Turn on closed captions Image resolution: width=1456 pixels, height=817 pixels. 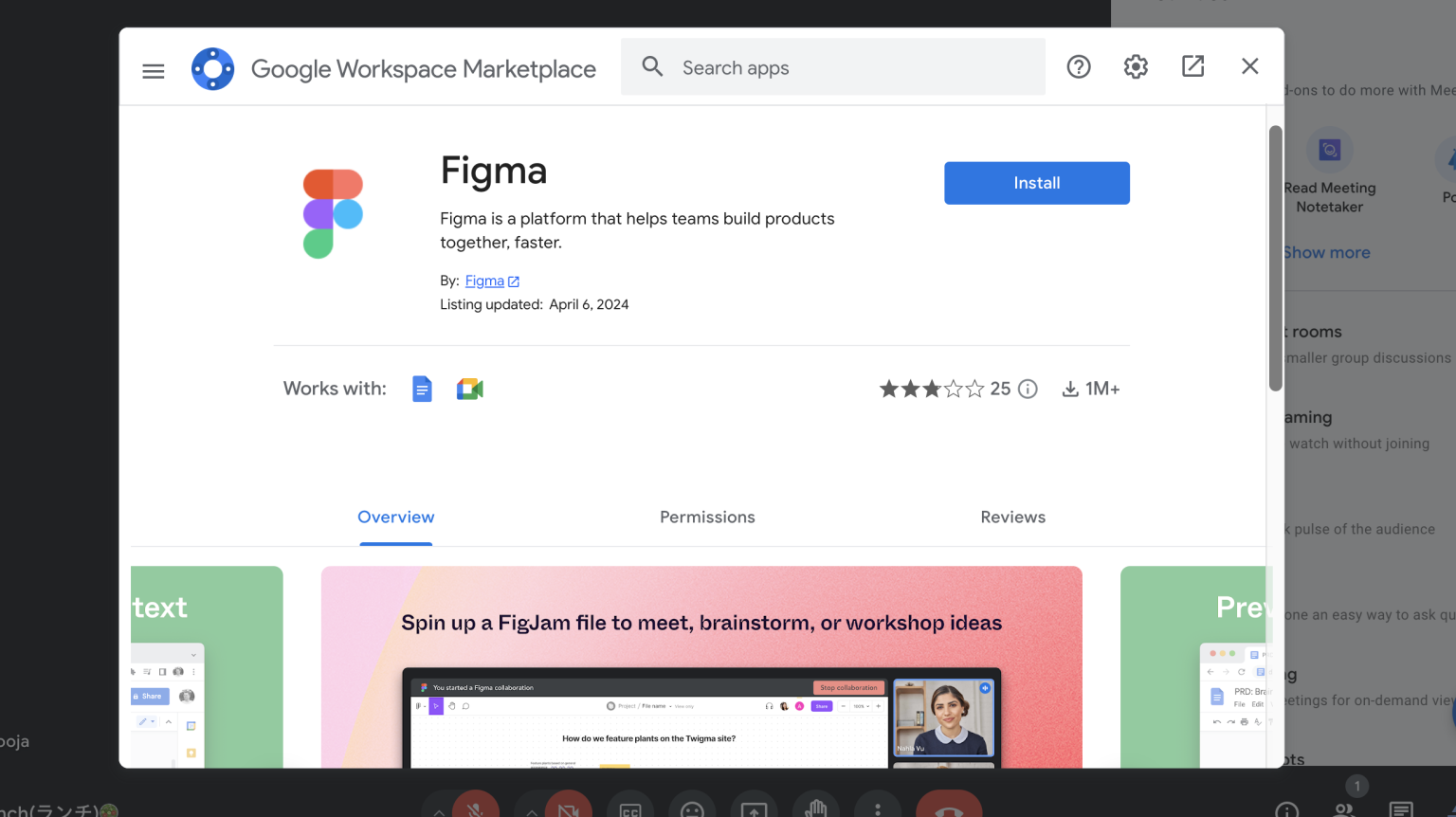tap(630, 808)
